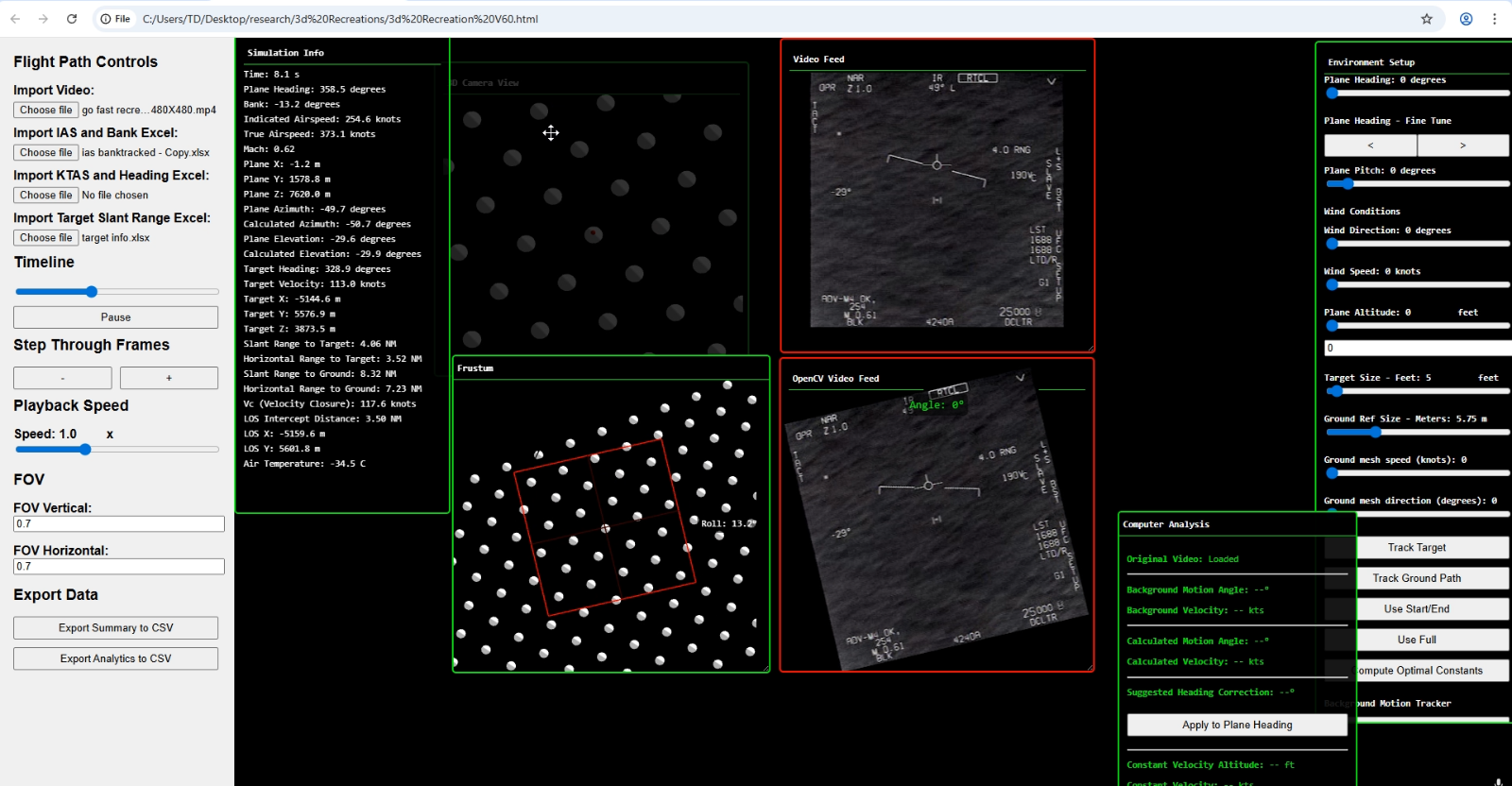Open the browser three-dot menu
This screenshot has height=786, width=1512.
[x=1494, y=19]
